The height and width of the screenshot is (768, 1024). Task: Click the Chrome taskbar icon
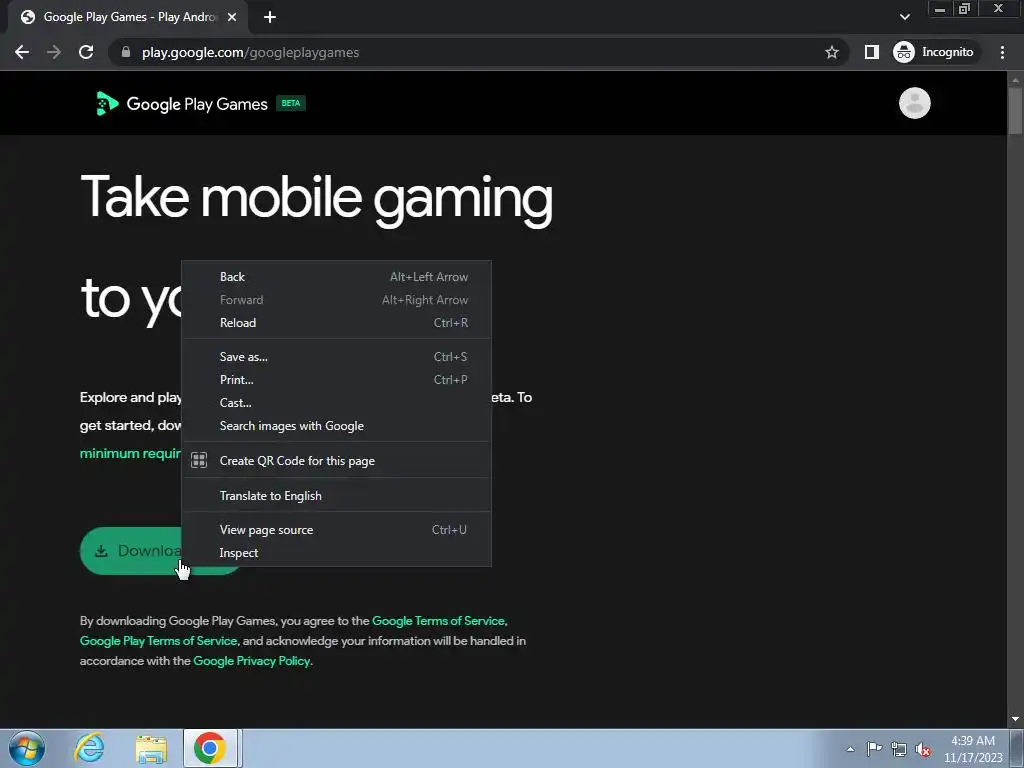click(210, 748)
